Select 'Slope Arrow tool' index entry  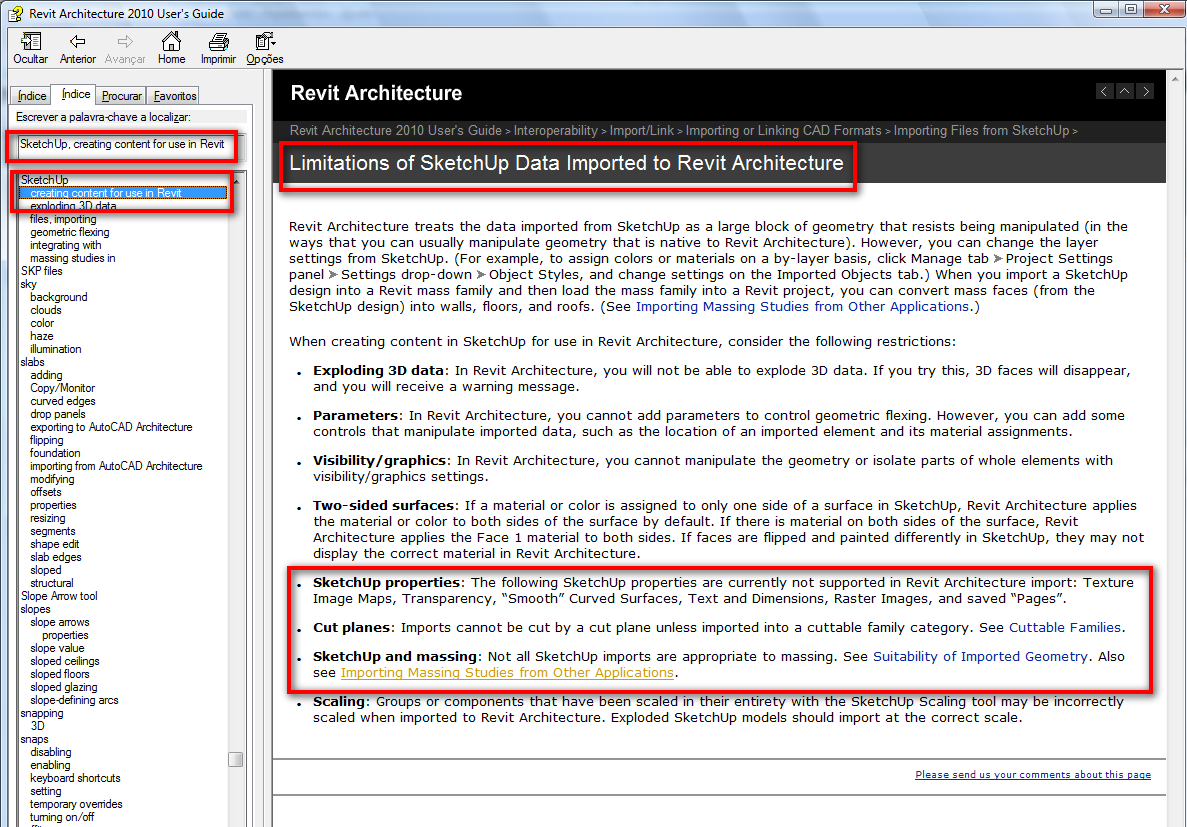coord(59,596)
